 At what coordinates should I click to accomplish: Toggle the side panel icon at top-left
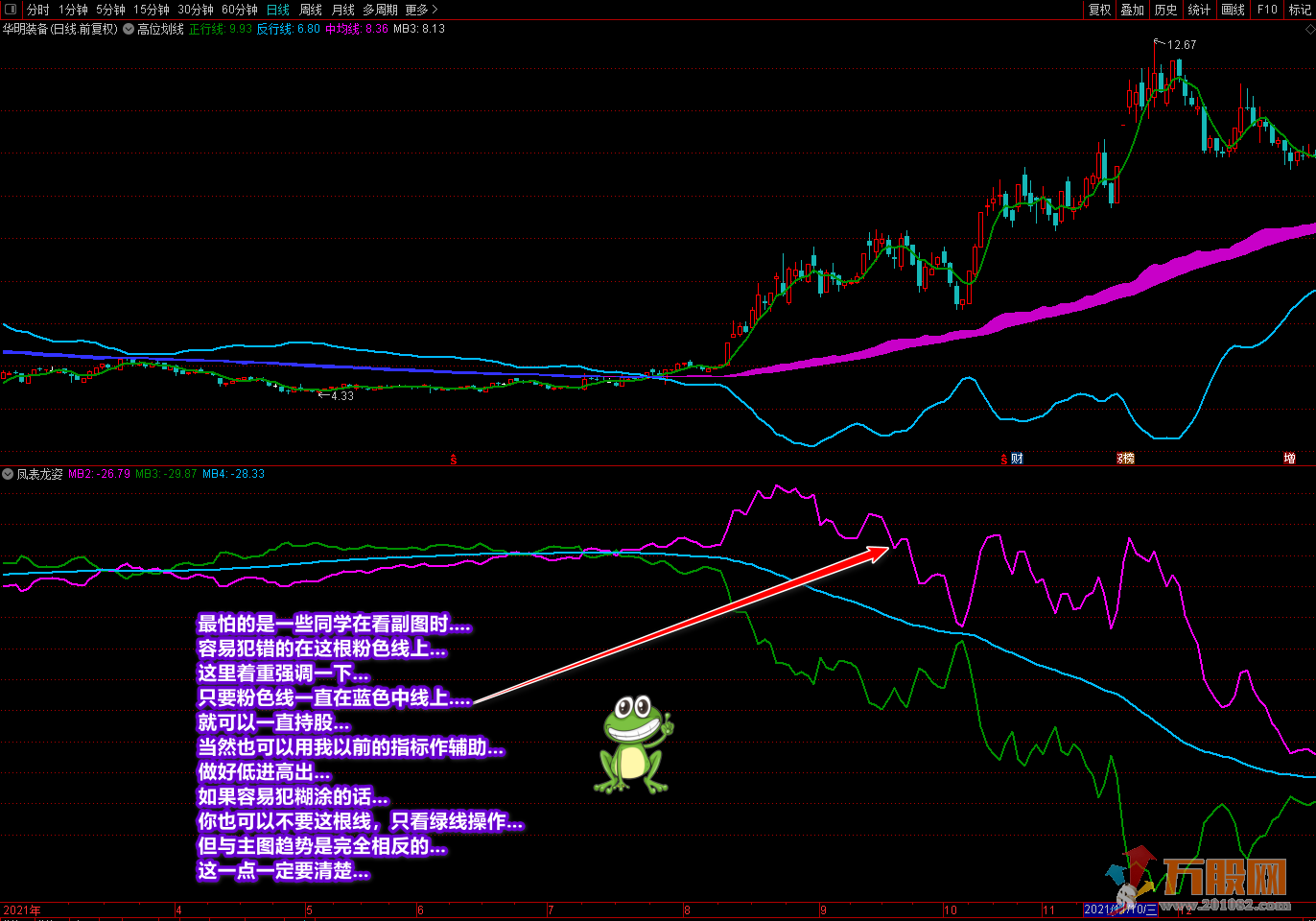point(11,10)
